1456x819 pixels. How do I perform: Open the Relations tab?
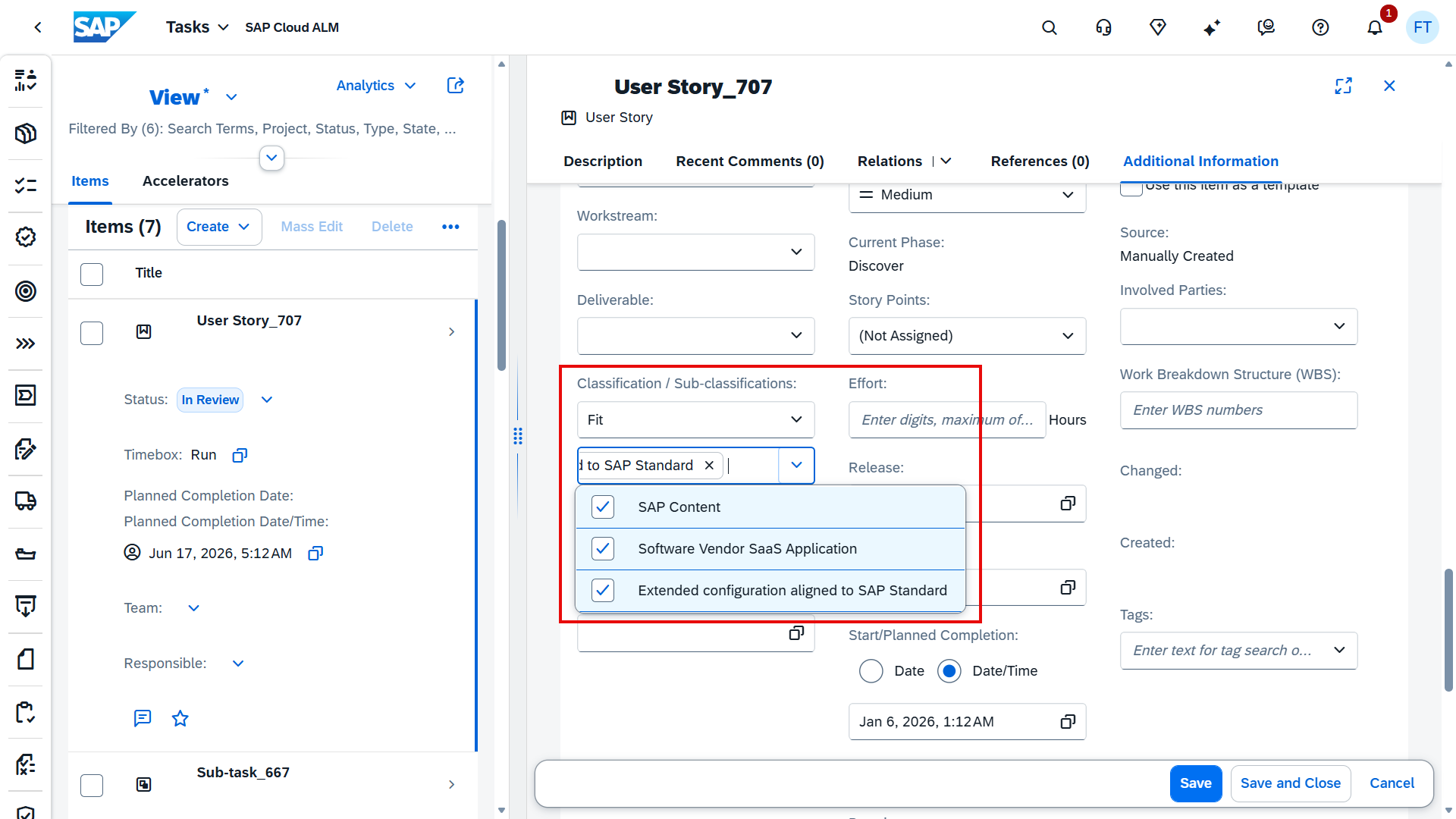click(890, 162)
